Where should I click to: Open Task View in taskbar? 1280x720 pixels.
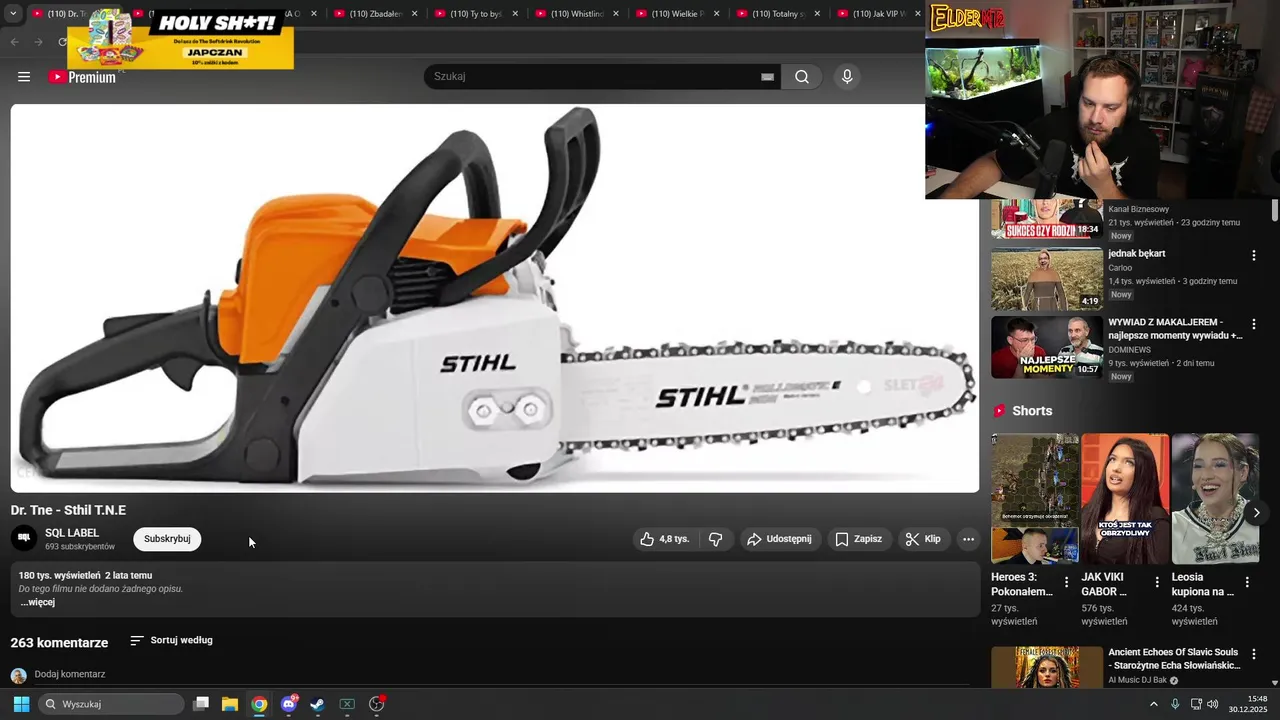click(201, 704)
